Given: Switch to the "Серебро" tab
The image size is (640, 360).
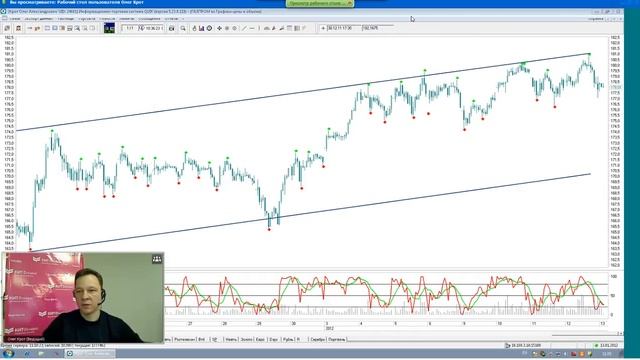Looking at the screenshot, I should (x=317, y=339).
